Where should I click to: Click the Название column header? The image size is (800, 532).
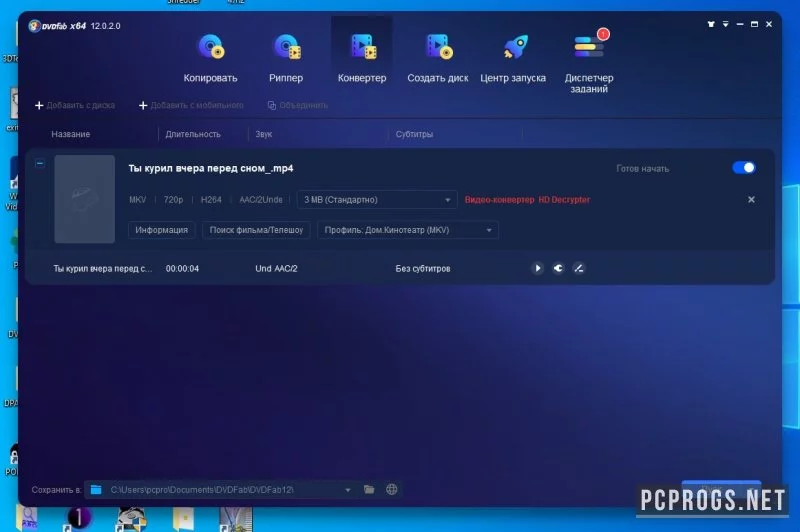click(70, 134)
